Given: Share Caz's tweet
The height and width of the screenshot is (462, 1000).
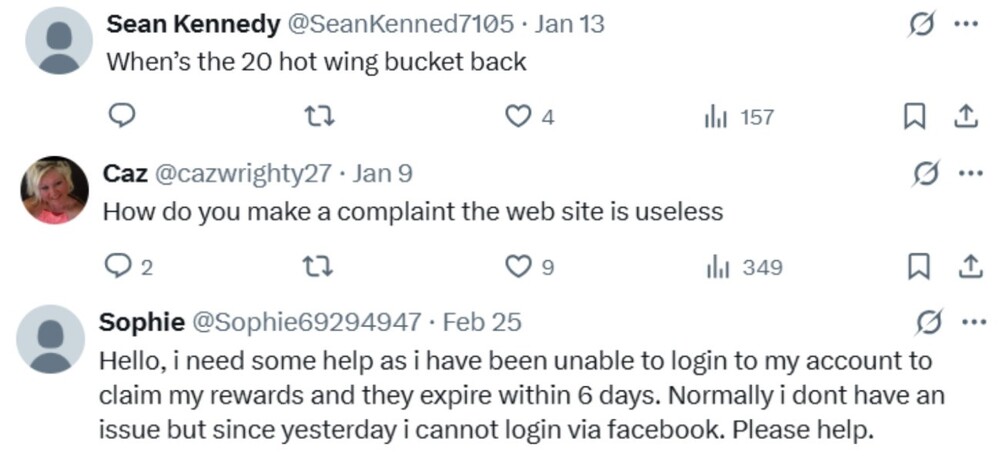Looking at the screenshot, I should tap(965, 268).
